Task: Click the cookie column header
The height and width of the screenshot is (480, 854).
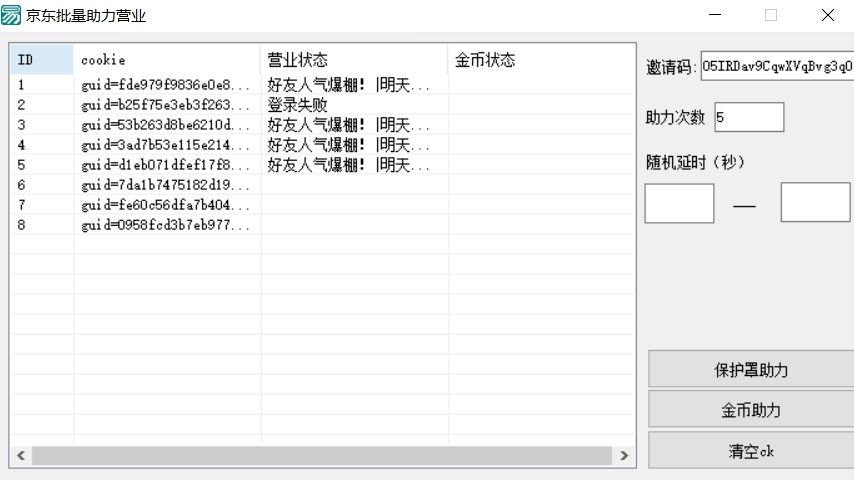Action: (166, 61)
